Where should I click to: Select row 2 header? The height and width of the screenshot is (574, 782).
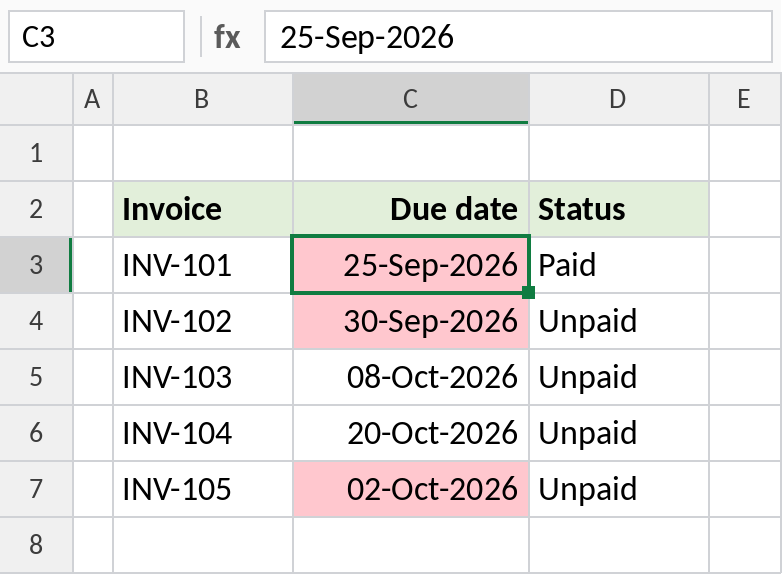(x=36, y=209)
